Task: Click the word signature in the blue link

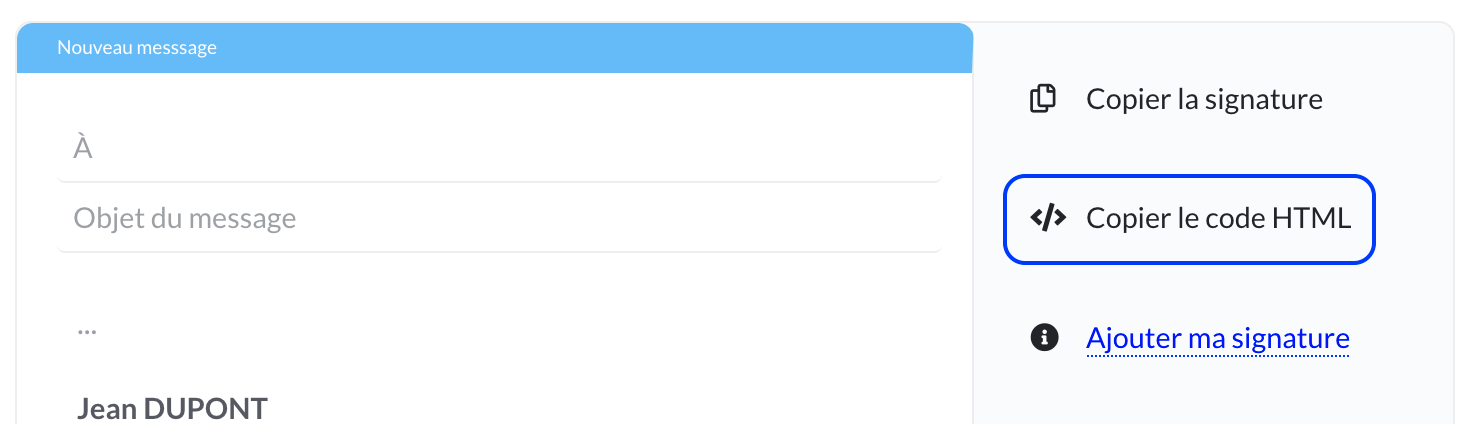Action: [x=1290, y=338]
